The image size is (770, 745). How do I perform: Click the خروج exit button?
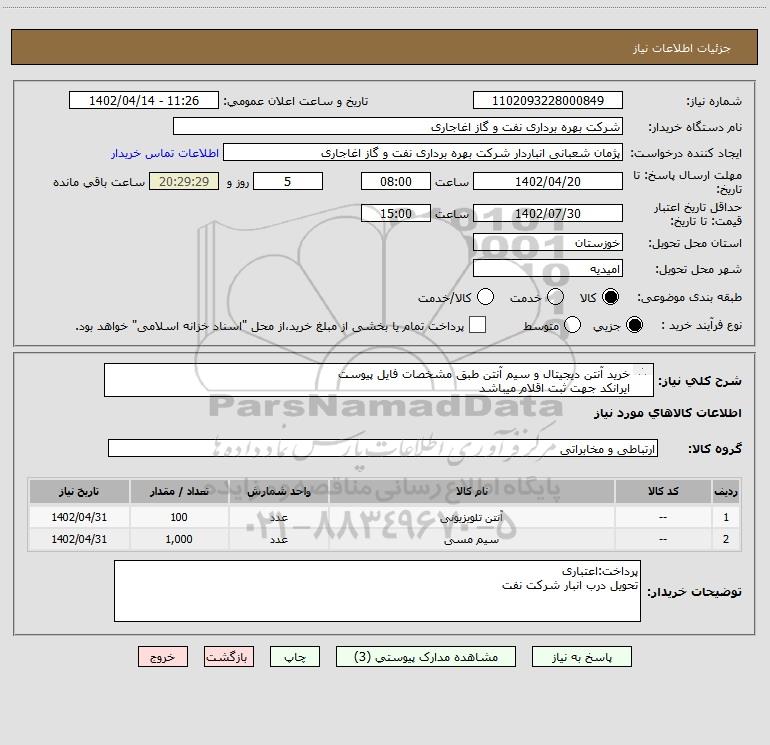163,657
